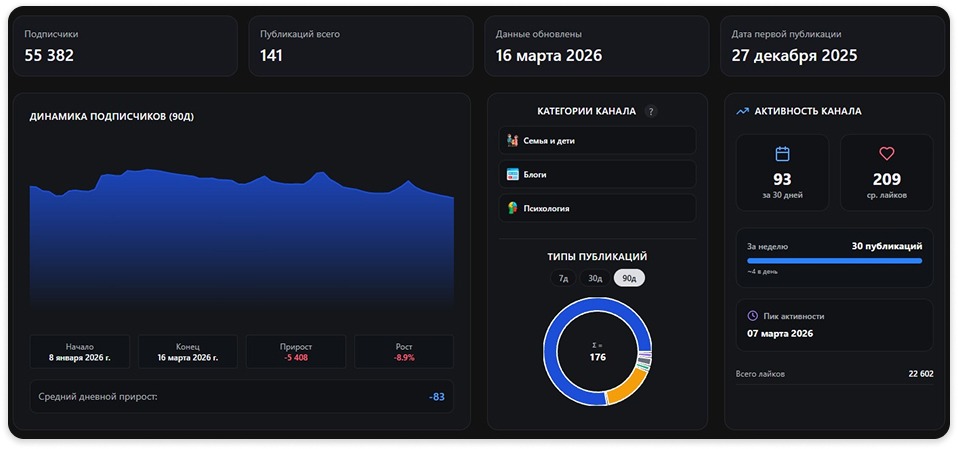Viewport: 958px width, 449px height.
Task: Click the Семья и дети category icon
Action: (x=512, y=141)
